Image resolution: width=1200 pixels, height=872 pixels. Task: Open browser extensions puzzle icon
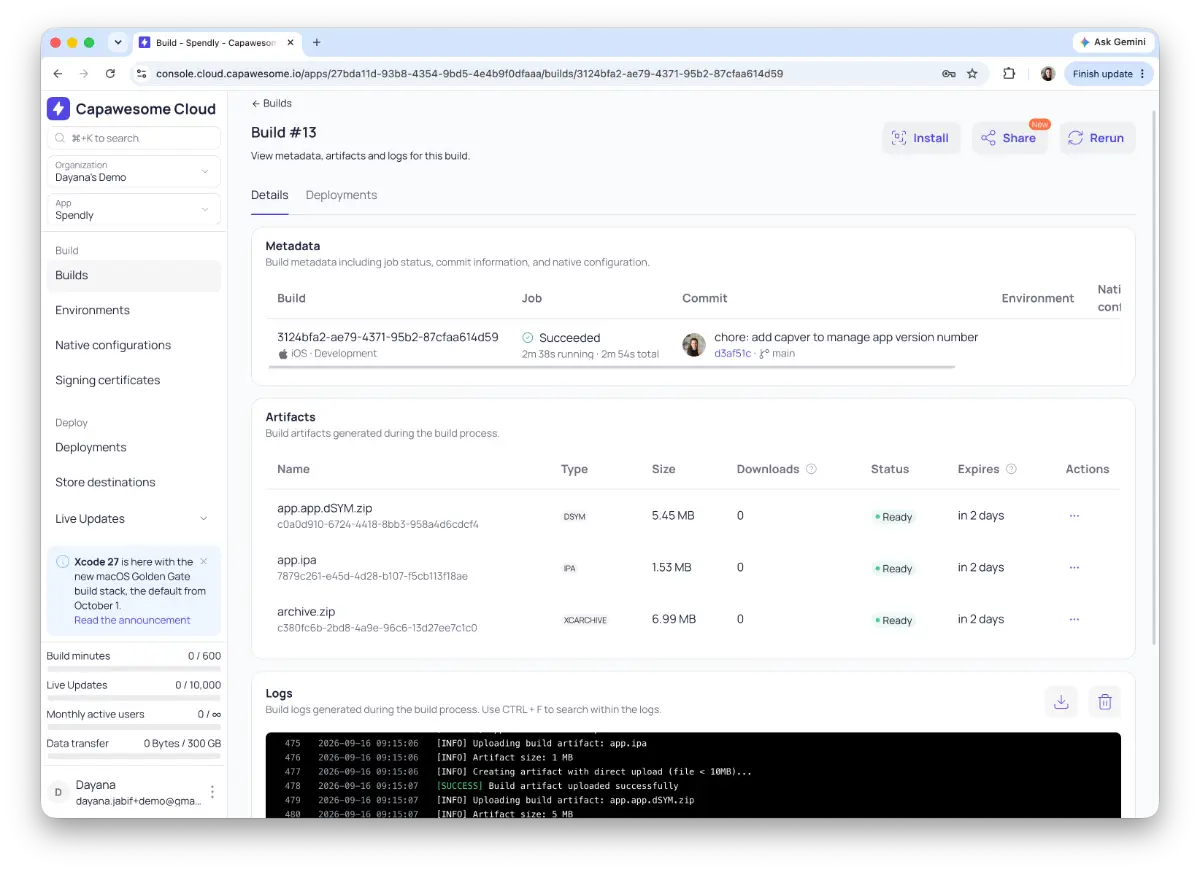pos(1009,73)
